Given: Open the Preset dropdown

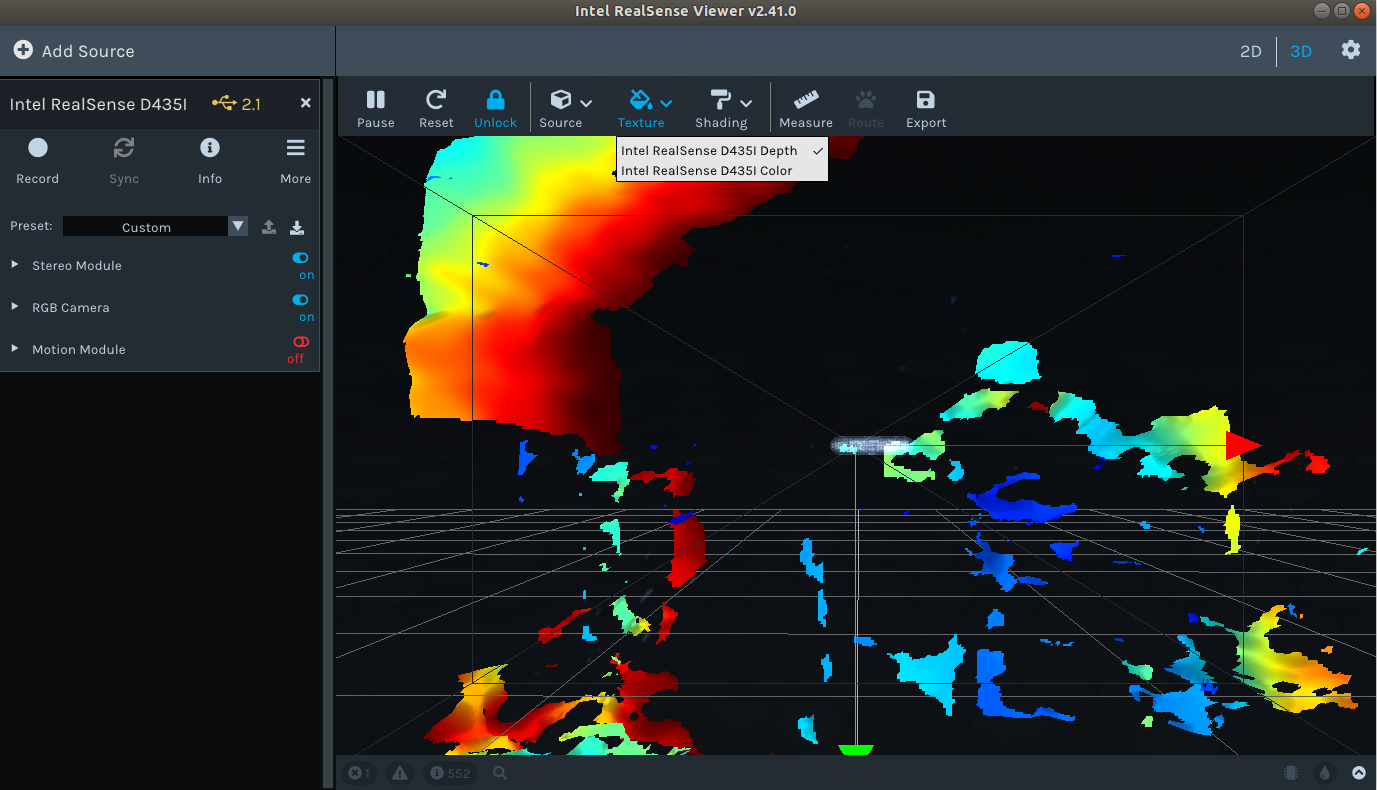Looking at the screenshot, I should tap(237, 226).
